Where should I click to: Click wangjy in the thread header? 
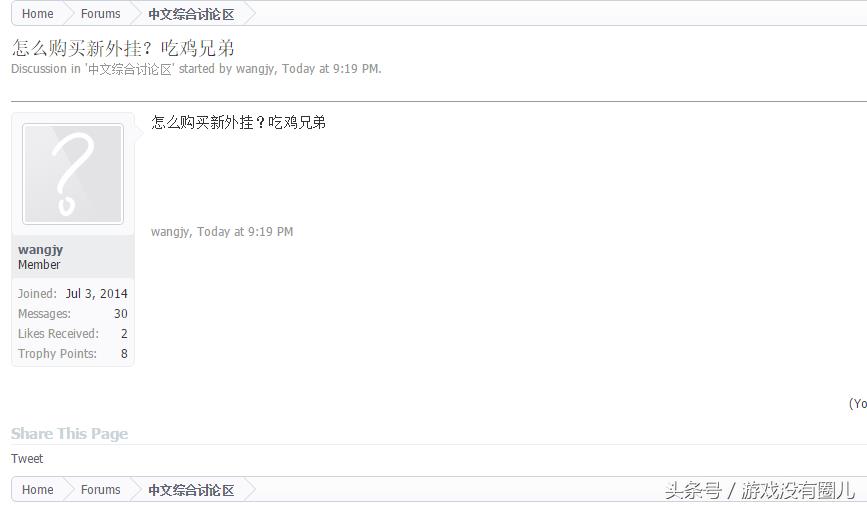(x=255, y=69)
